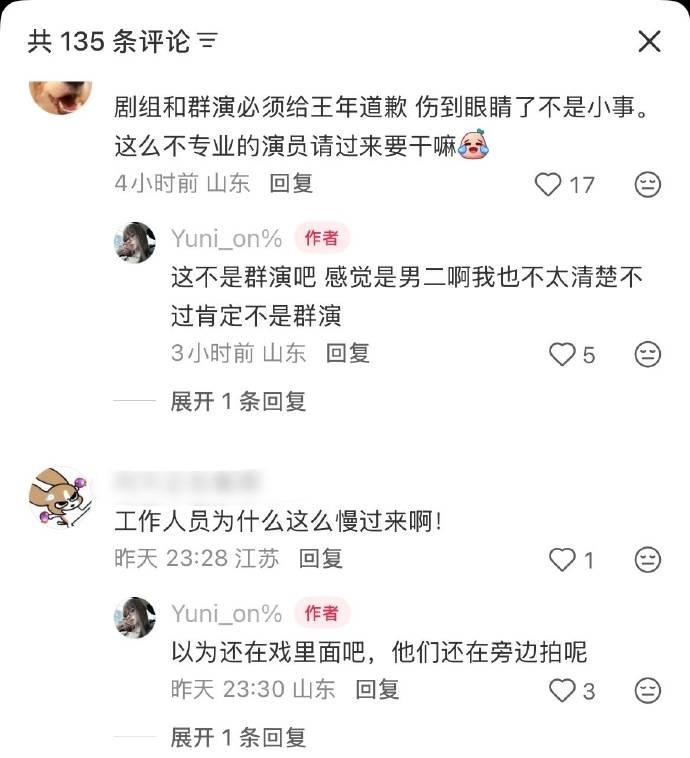Like the author reply with 5 likes
The image size is (690, 758).
562,354
